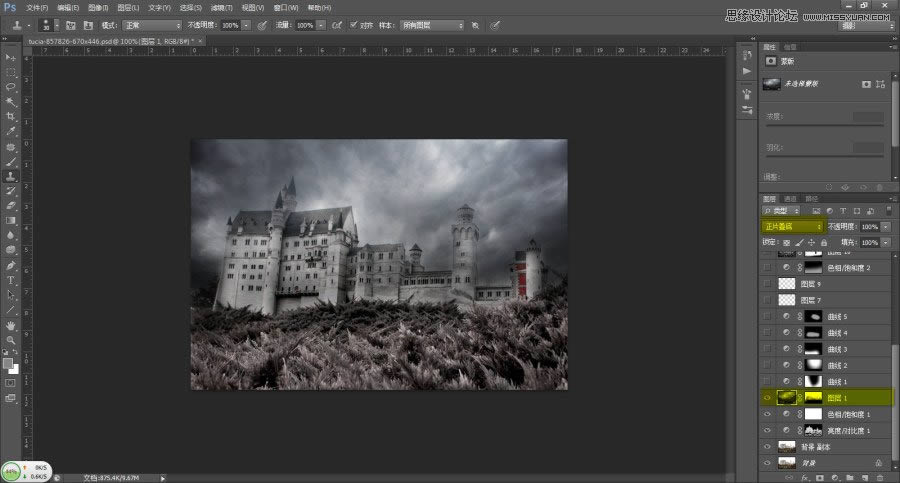This screenshot has height=483, width=900.
Task: Select the Zoom magnifier tool
Action: 11,340
